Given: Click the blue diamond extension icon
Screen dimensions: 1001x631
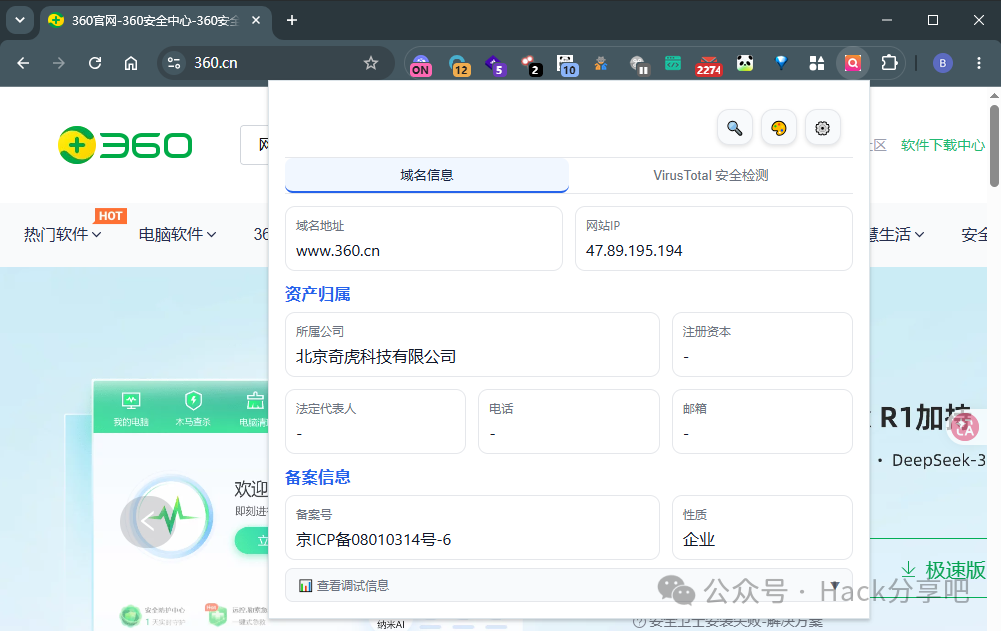Looking at the screenshot, I should tap(781, 63).
